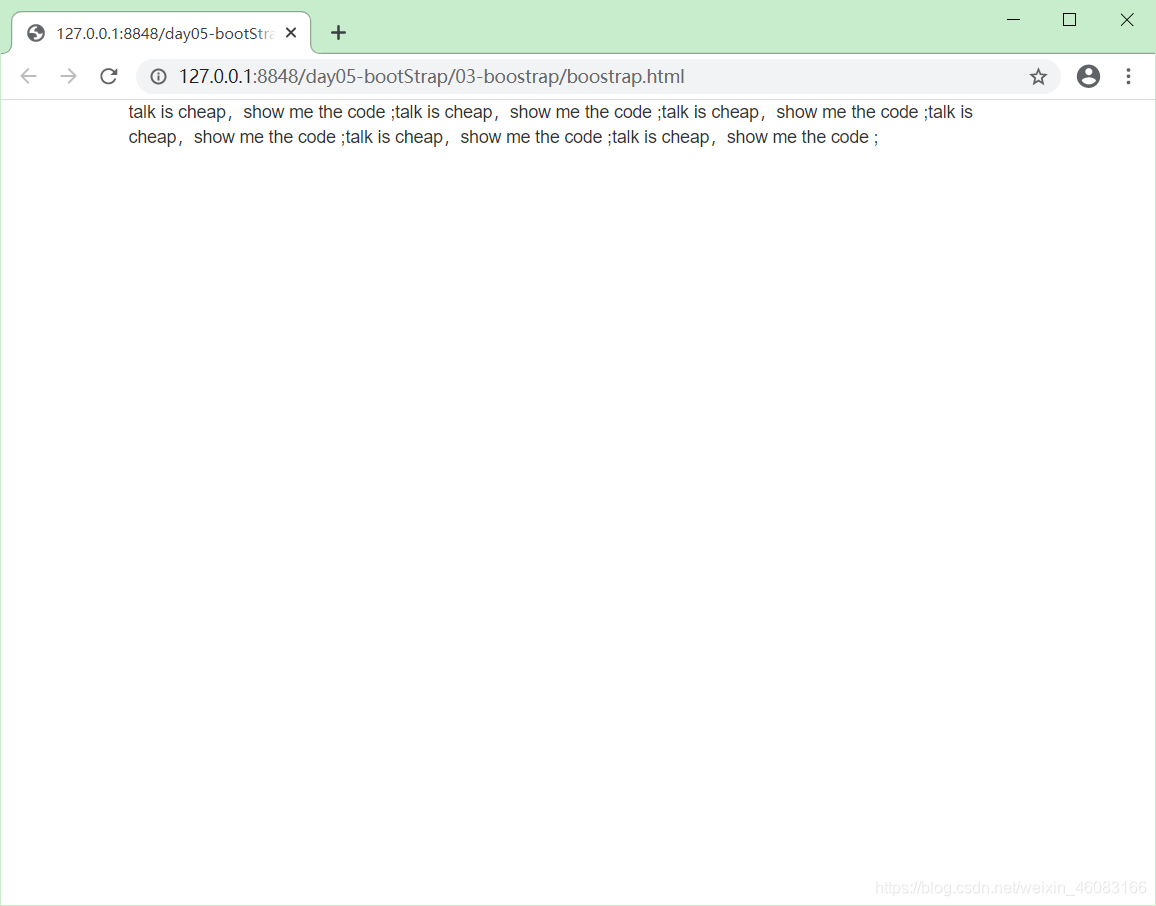Image resolution: width=1156 pixels, height=906 pixels.
Task: Go back to the previous page
Action: pyautogui.click(x=28, y=77)
